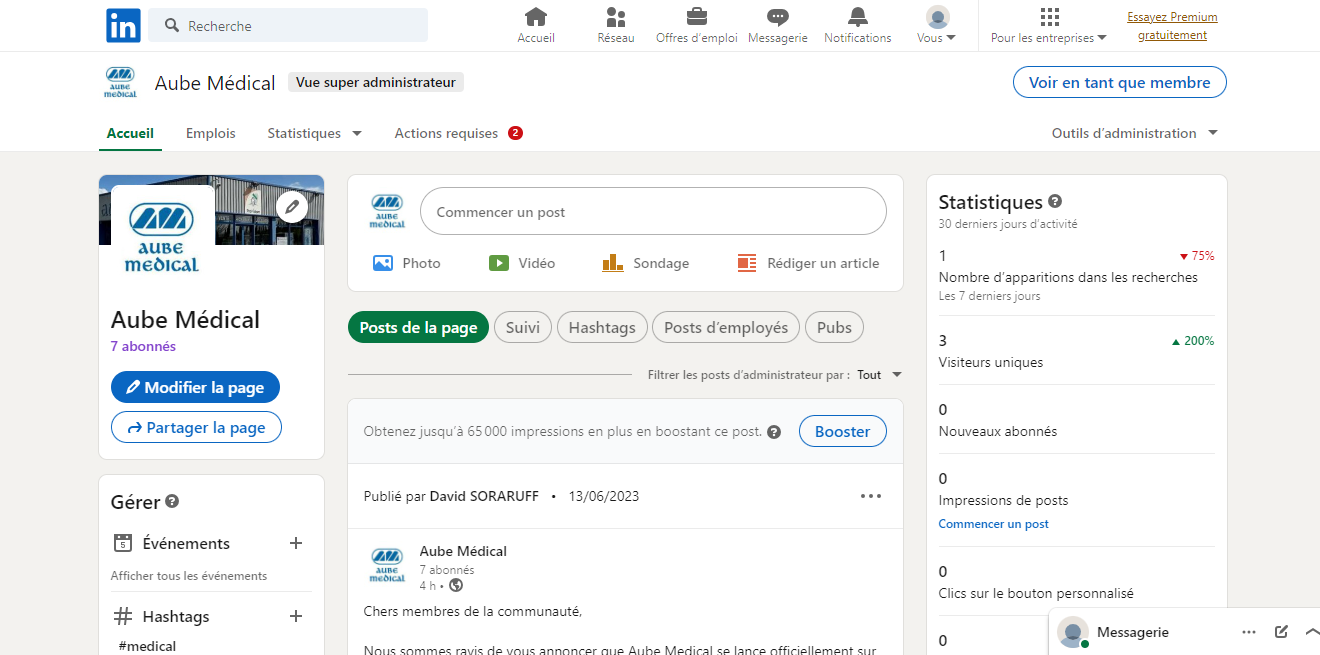Click Aube Médical author name in post
The width and height of the screenshot is (1320, 655).
(x=463, y=551)
